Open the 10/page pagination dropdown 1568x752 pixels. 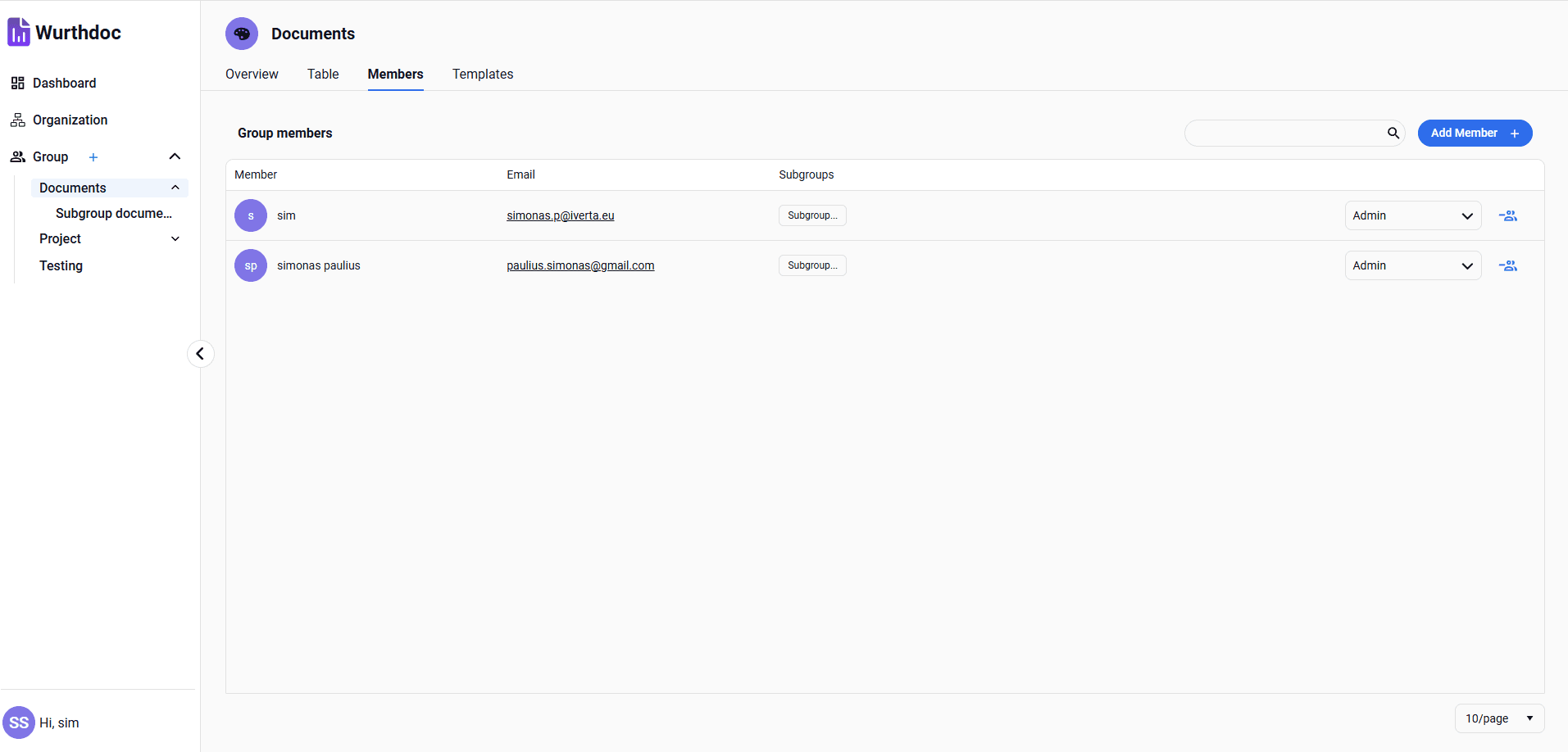[x=1498, y=718]
